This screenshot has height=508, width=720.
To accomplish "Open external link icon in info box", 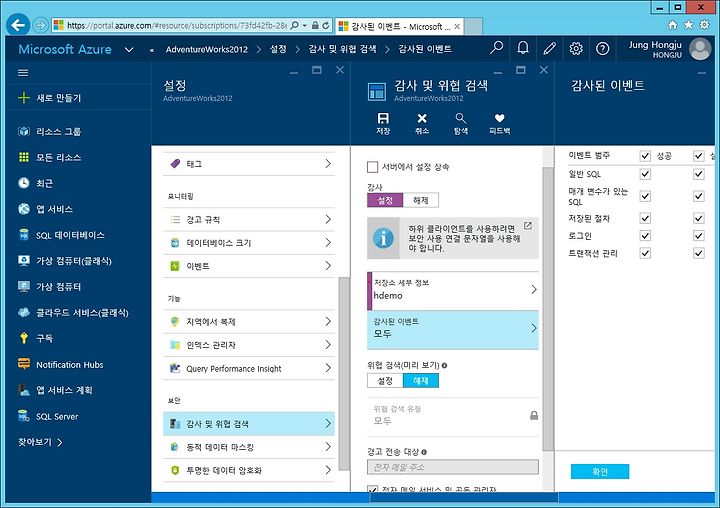I will point(528,226).
